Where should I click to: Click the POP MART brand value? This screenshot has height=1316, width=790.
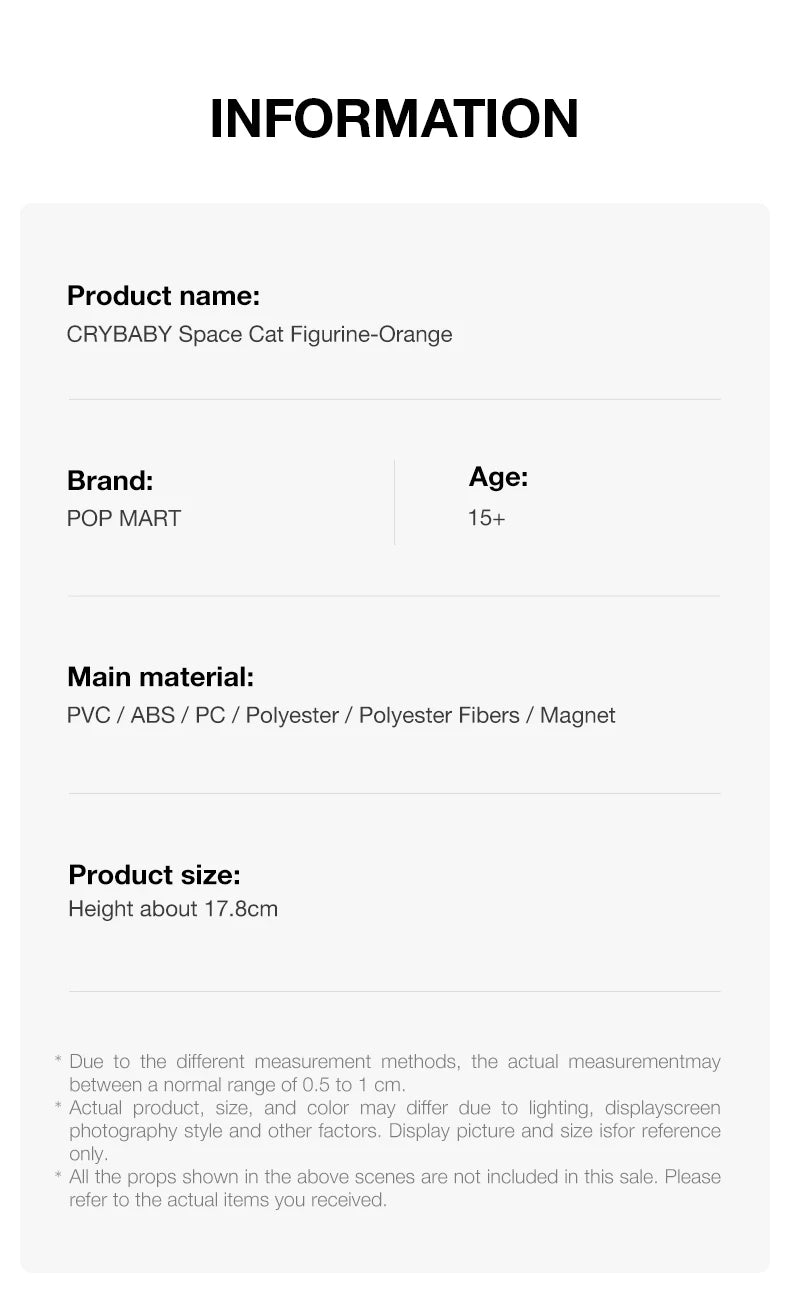tap(124, 518)
